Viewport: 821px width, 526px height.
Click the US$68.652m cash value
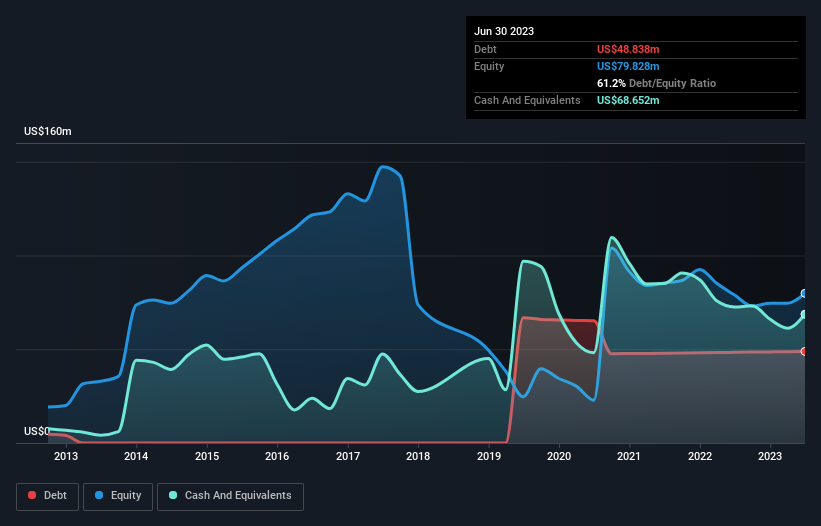coord(628,100)
